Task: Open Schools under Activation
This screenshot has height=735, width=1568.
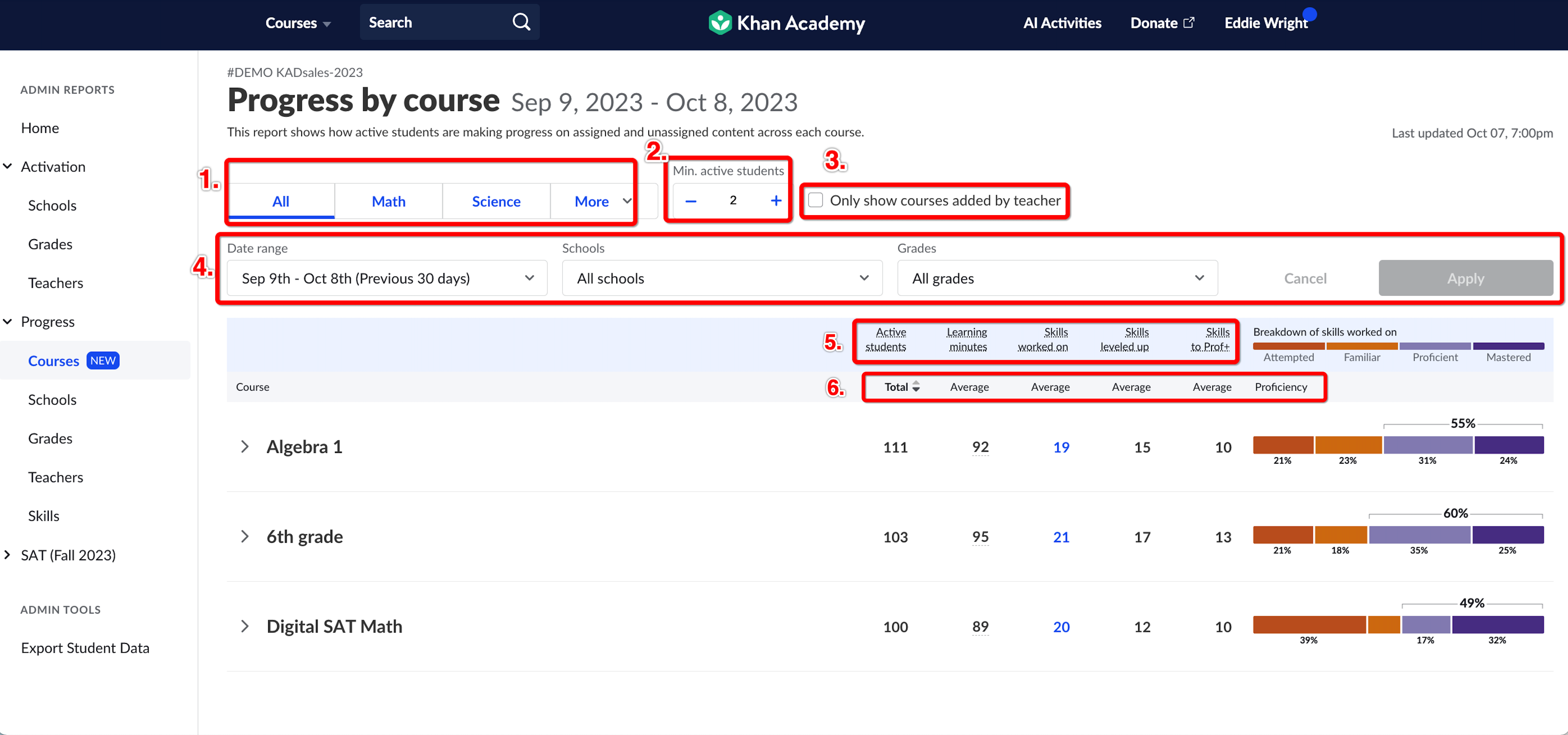Action: (53, 206)
